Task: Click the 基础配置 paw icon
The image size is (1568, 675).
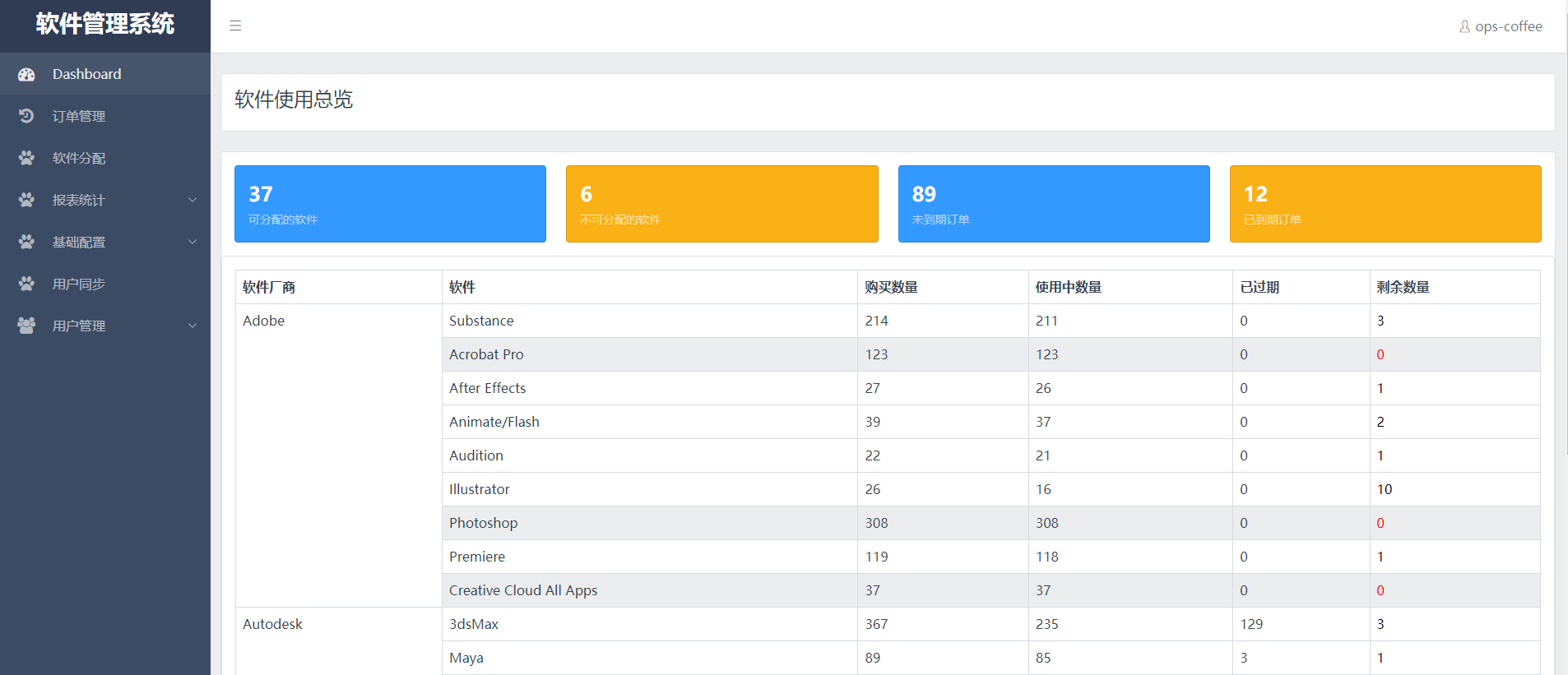Action: tap(26, 242)
